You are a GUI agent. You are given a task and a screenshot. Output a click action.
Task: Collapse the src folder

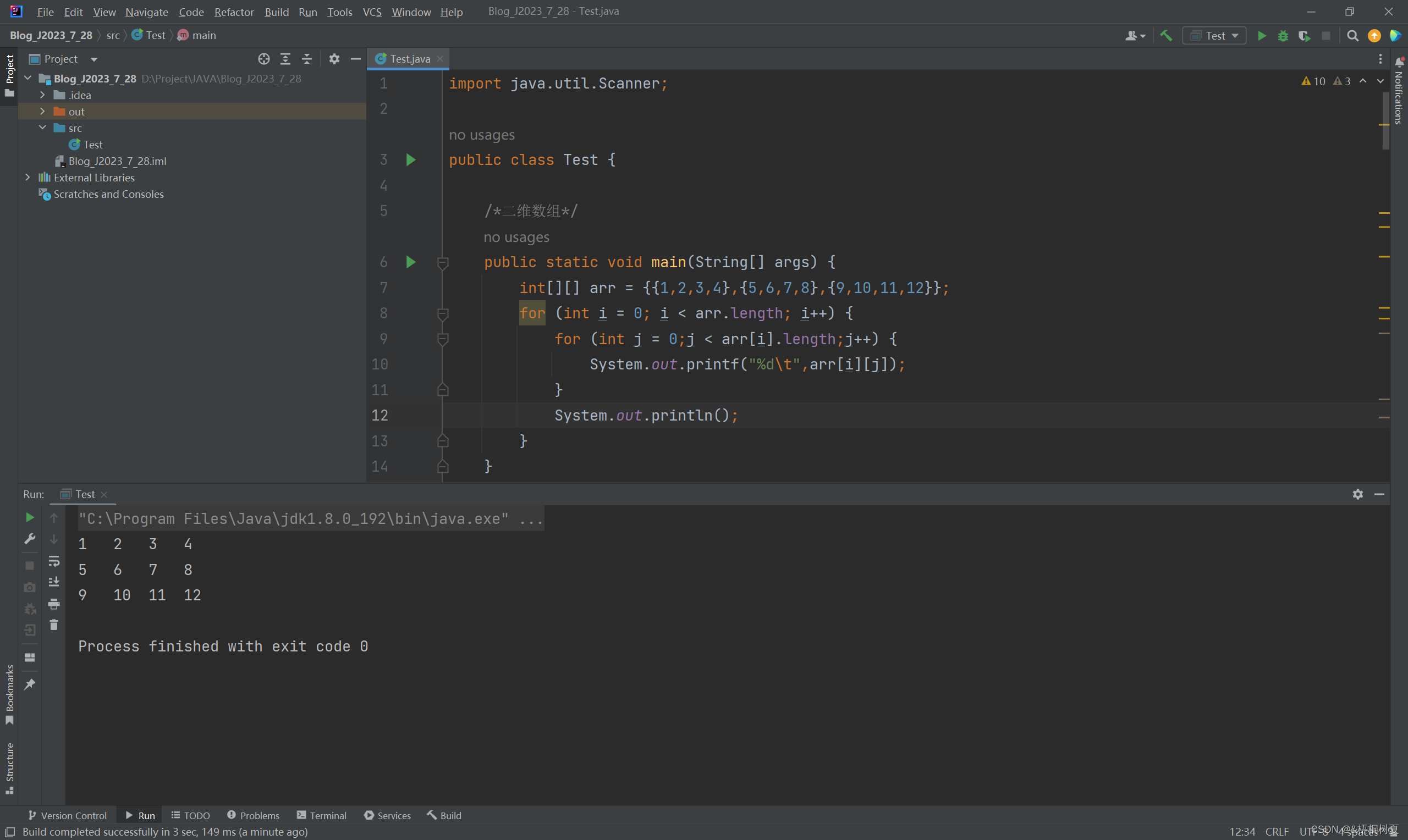point(42,128)
